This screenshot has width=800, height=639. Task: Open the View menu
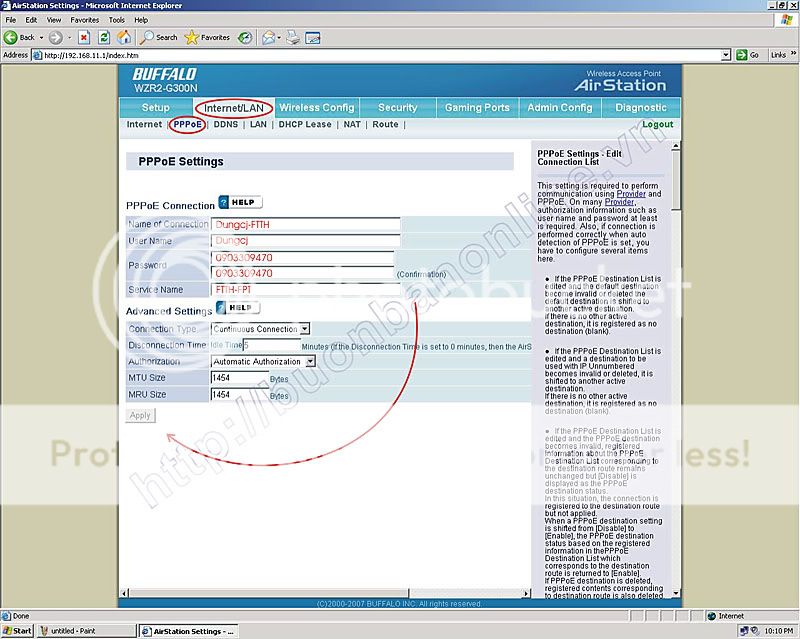coord(54,20)
